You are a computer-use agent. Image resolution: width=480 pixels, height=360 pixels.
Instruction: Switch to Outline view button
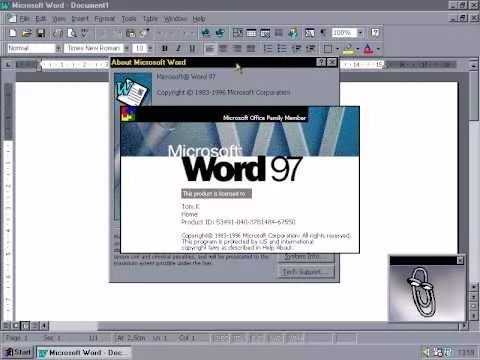pos(35,325)
